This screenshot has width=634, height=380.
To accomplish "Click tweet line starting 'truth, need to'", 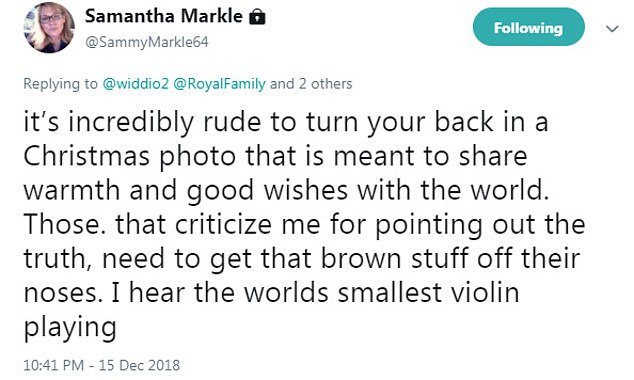I will pos(302,259).
